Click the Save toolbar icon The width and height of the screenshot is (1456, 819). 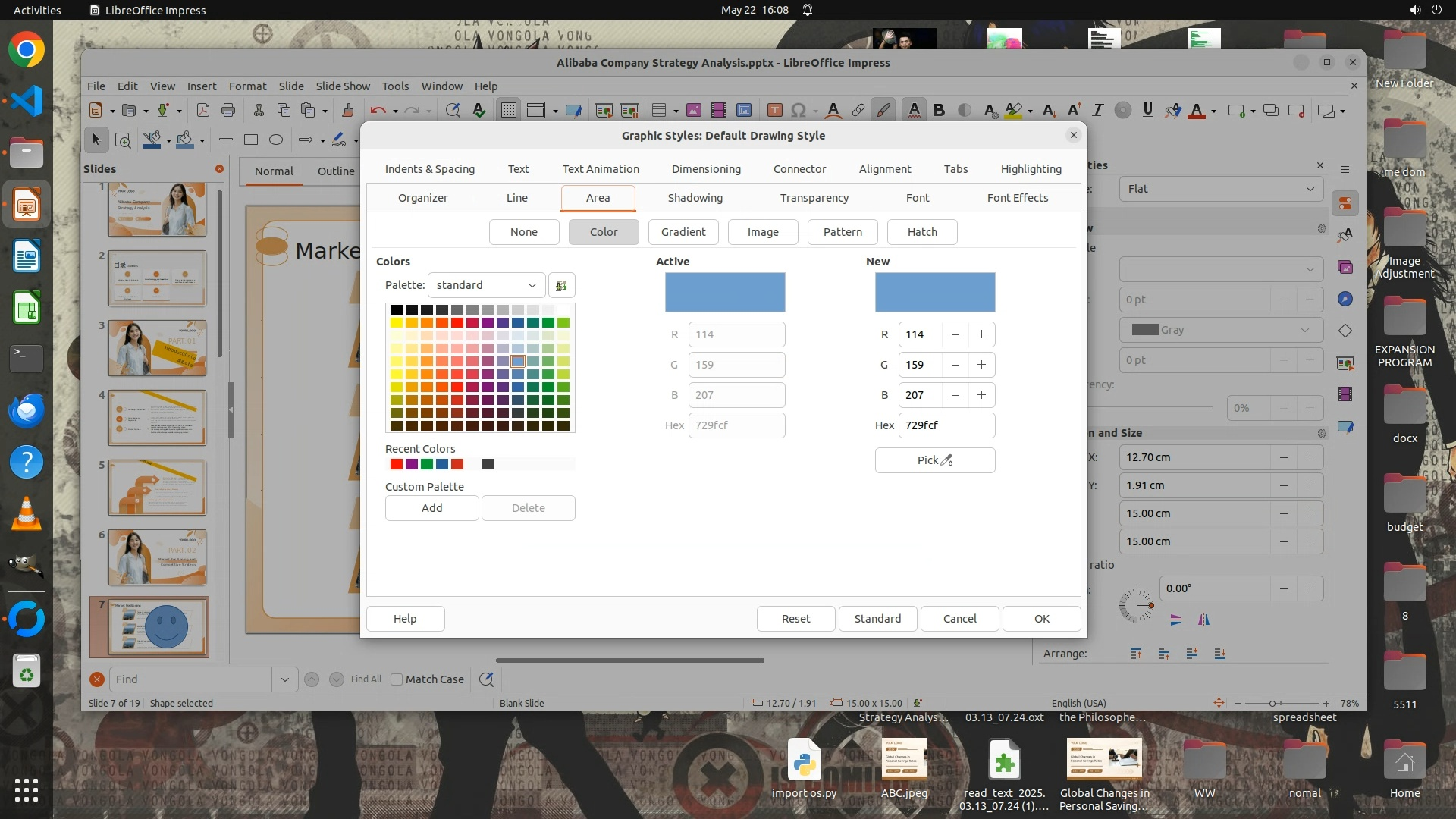[x=162, y=111]
